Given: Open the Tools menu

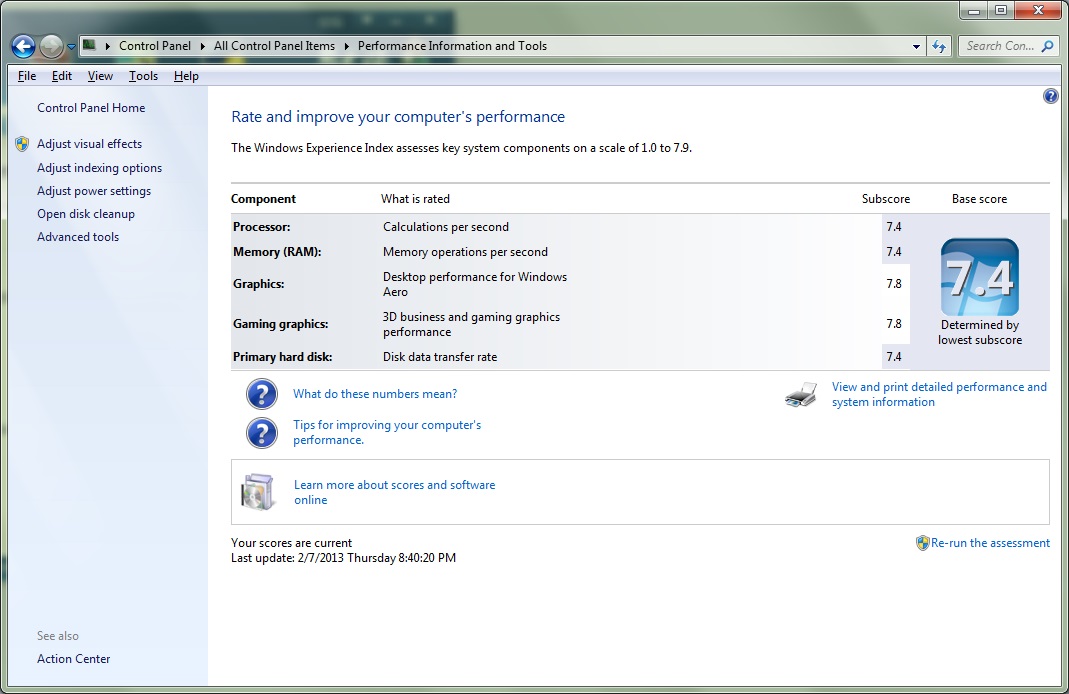Looking at the screenshot, I should coord(143,76).
